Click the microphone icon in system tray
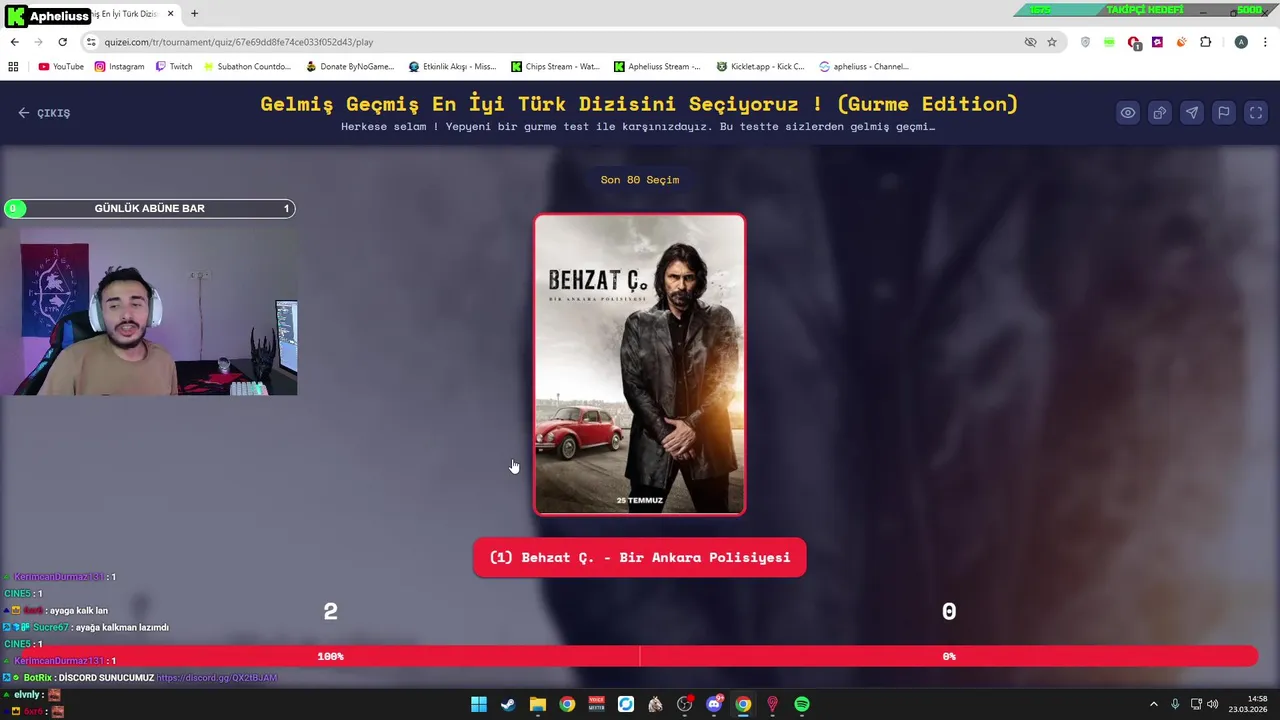This screenshot has height=720, width=1280. click(1175, 704)
